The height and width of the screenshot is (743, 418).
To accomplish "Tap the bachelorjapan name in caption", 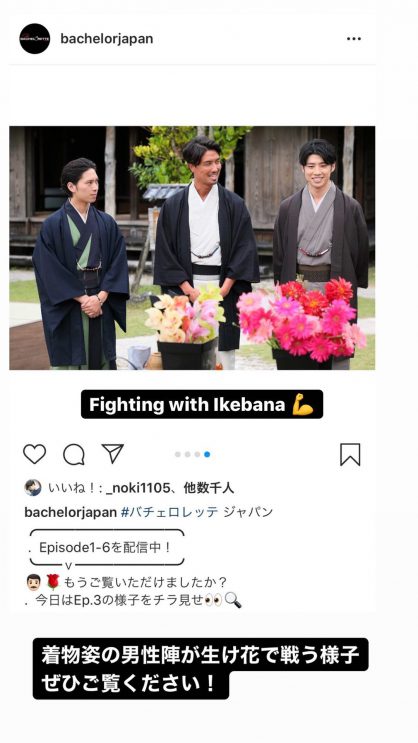I will pos(71,512).
